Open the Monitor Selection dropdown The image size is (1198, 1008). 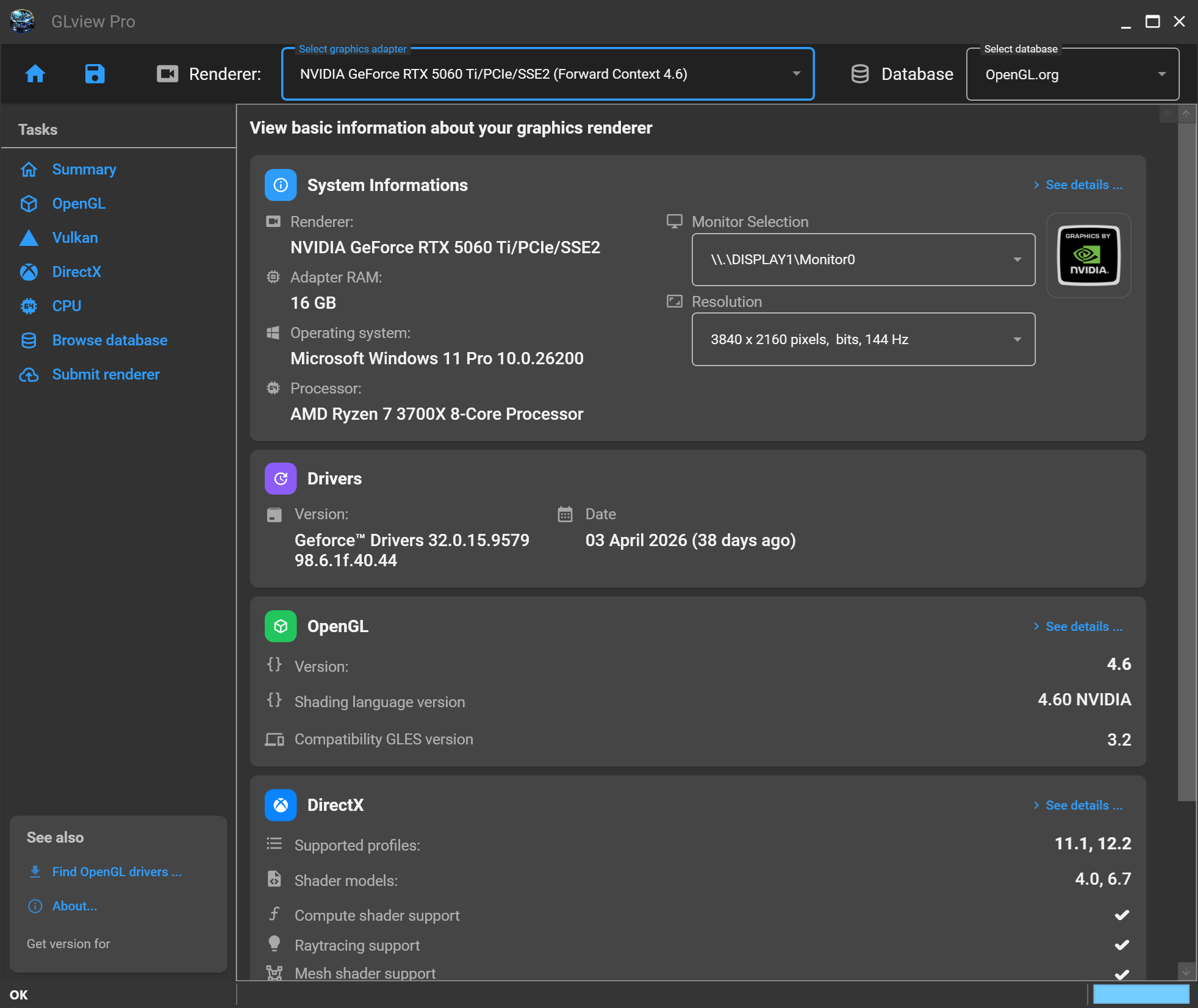coord(863,259)
